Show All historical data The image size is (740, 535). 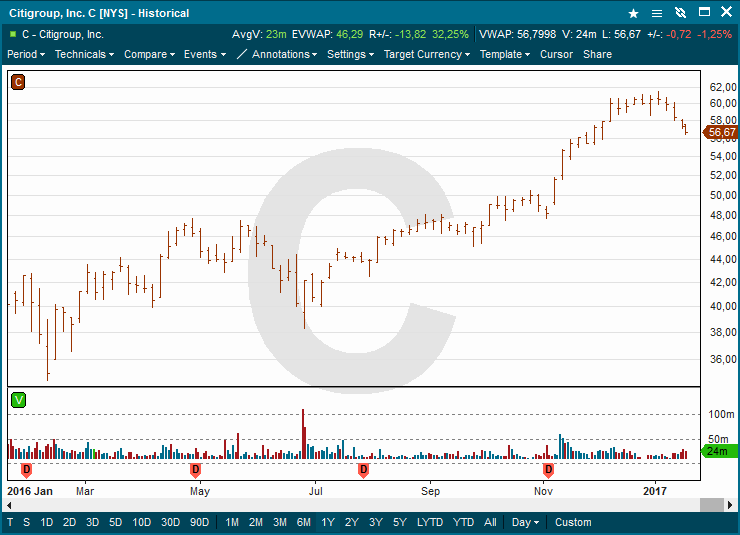pyautogui.click(x=490, y=522)
